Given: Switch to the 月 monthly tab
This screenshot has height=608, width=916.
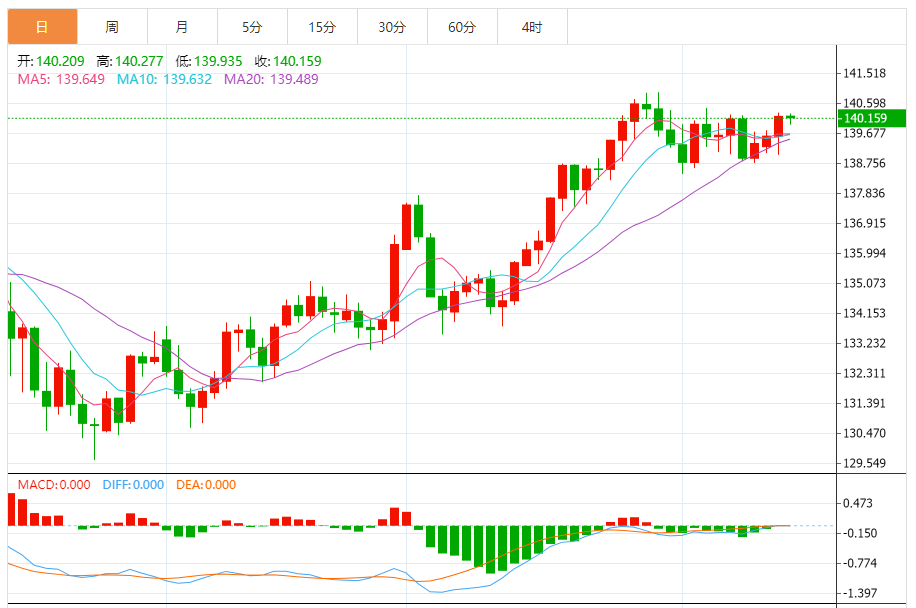Looking at the screenshot, I should point(182,27).
